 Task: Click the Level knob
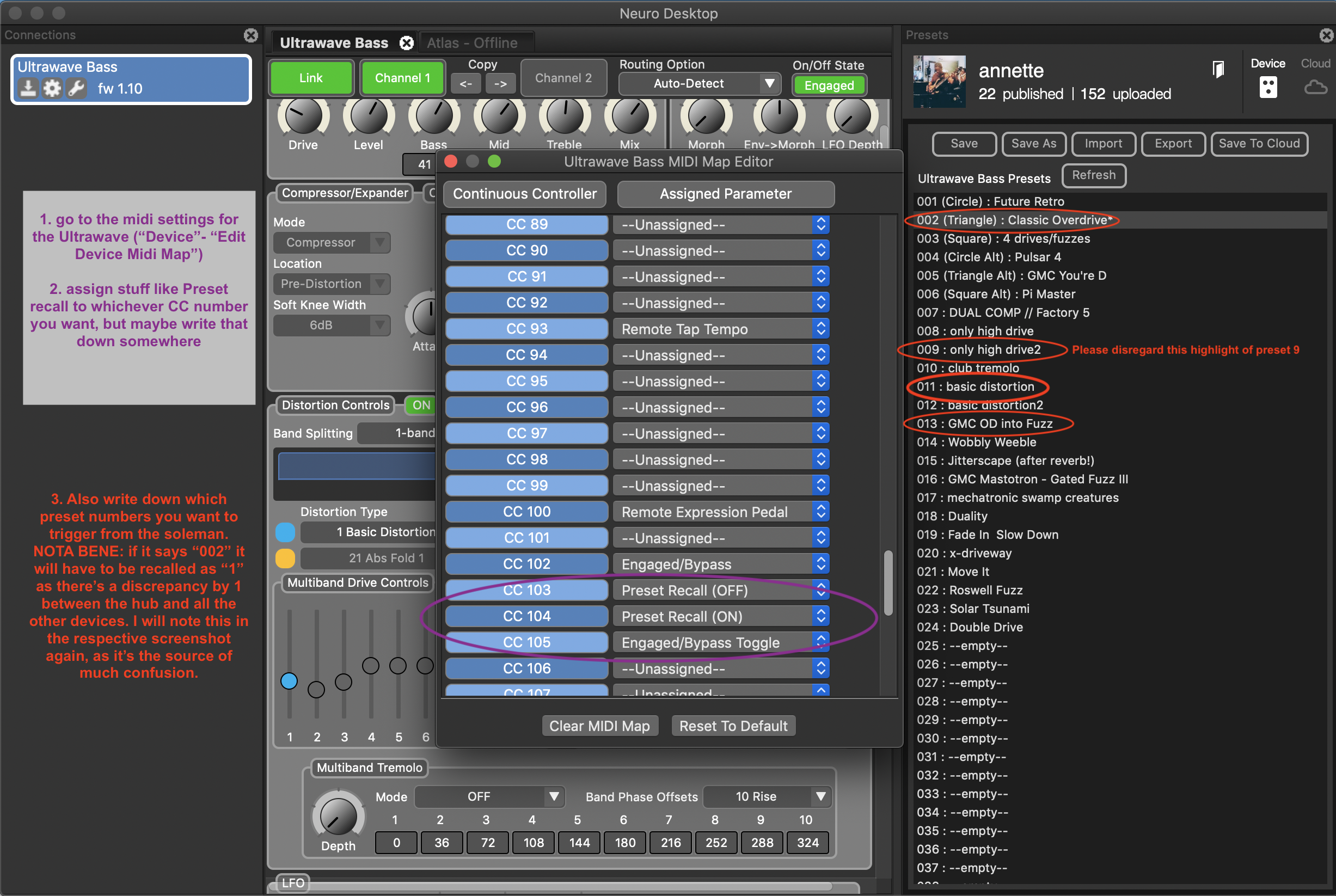(369, 116)
